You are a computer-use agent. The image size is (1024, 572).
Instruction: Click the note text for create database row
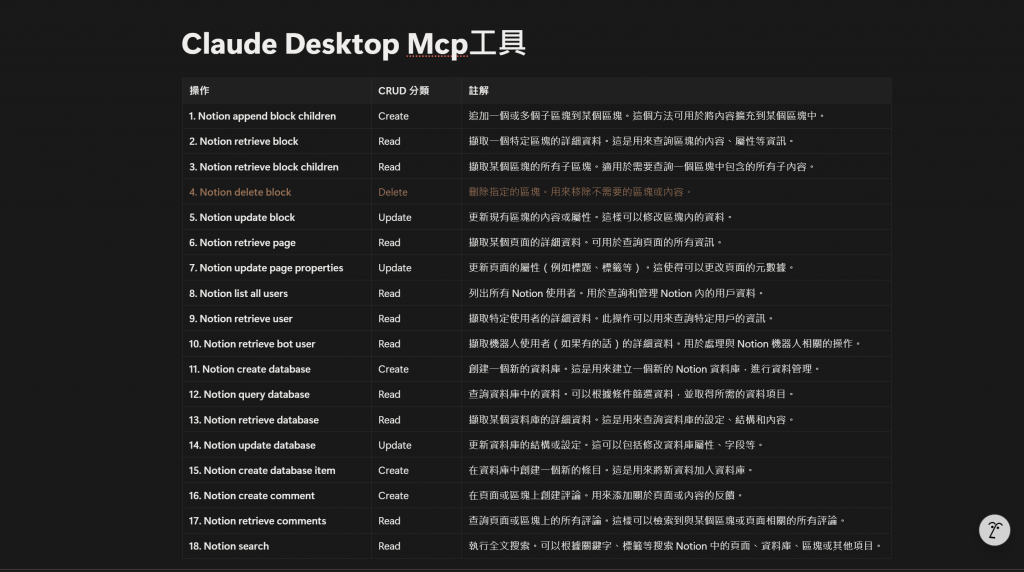point(644,369)
